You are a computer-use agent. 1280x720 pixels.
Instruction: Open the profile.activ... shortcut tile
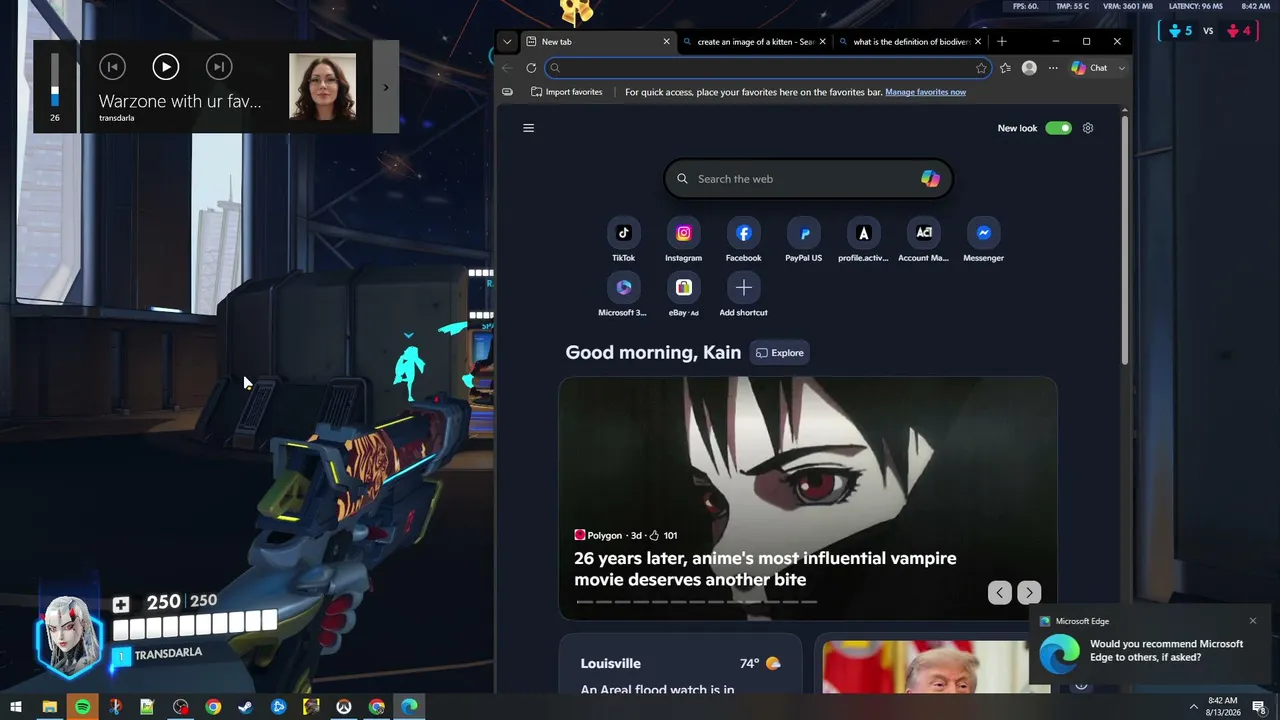[x=863, y=241]
